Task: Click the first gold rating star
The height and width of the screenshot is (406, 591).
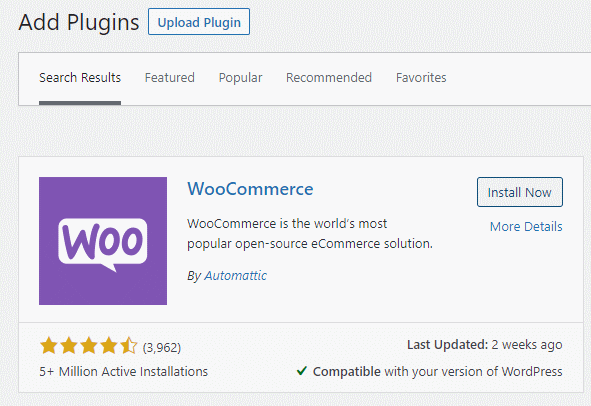Action: pyautogui.click(x=49, y=345)
